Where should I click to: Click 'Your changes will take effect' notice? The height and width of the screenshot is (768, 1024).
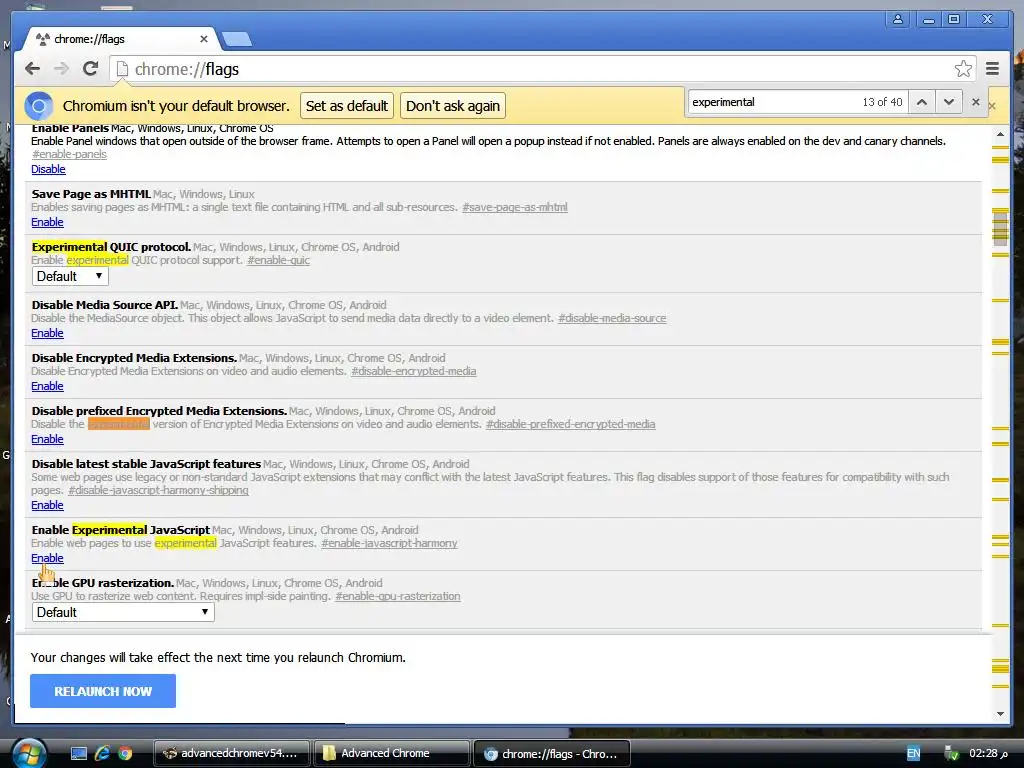tap(218, 658)
